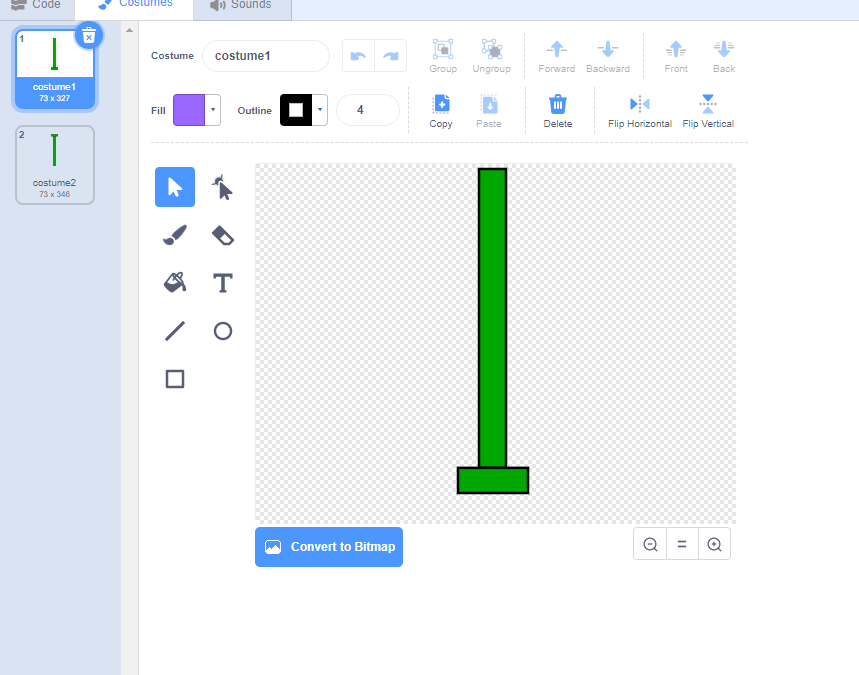Image resolution: width=859 pixels, height=675 pixels.
Task: Switch to the Code tab
Action: coord(36,5)
